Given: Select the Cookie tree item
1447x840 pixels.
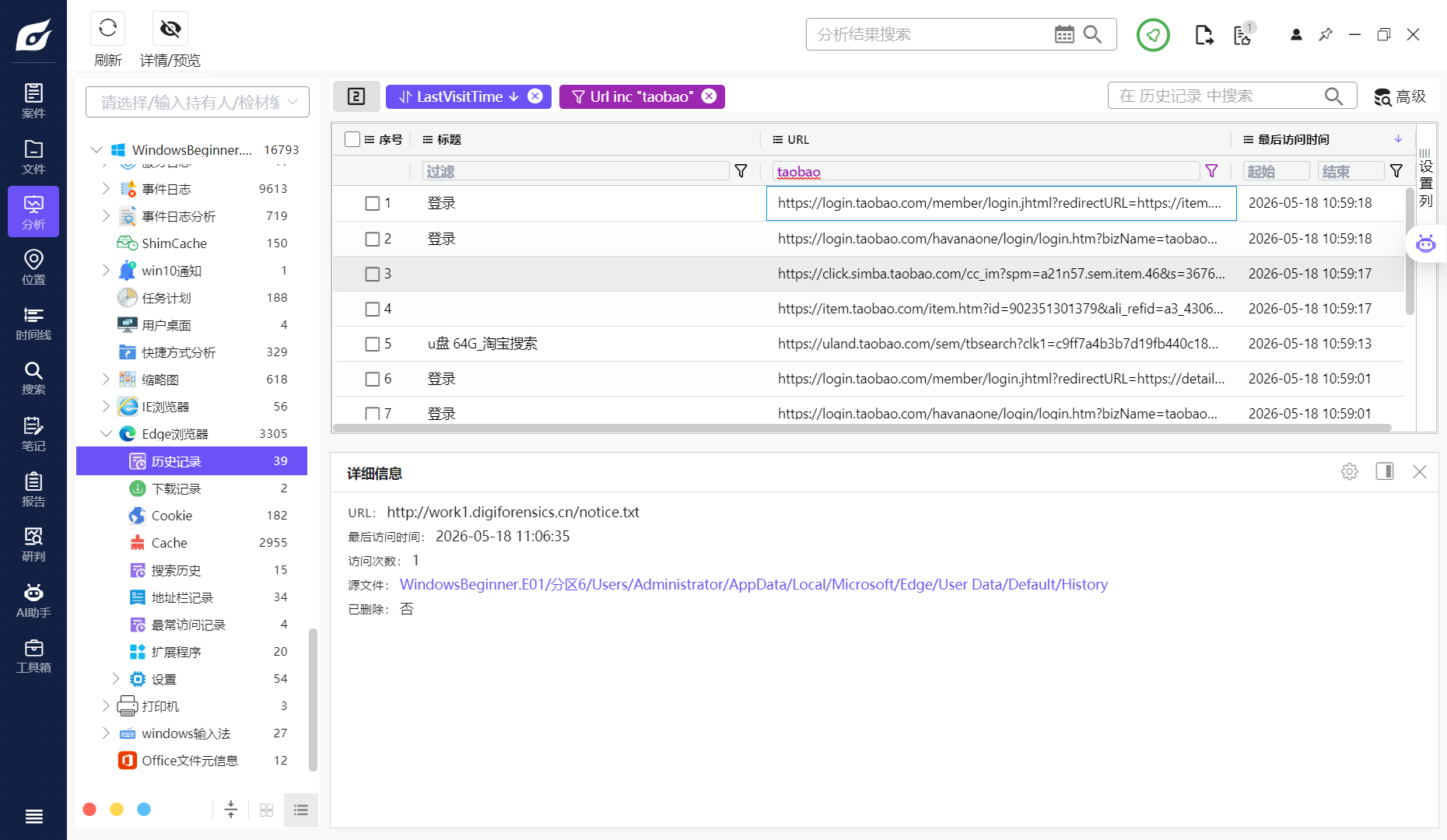Looking at the screenshot, I should click(x=191, y=516).
